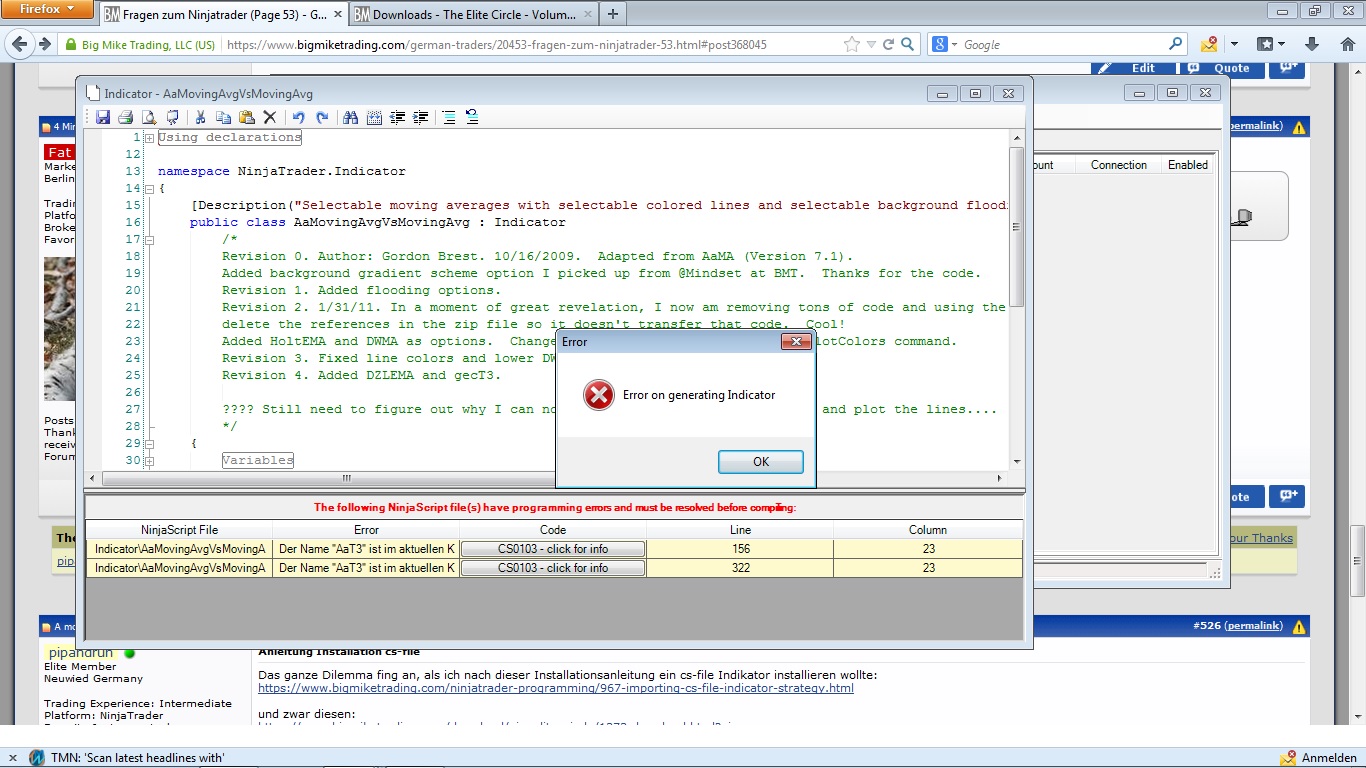Click the Big Mike Trading site identity badge

click(139, 45)
